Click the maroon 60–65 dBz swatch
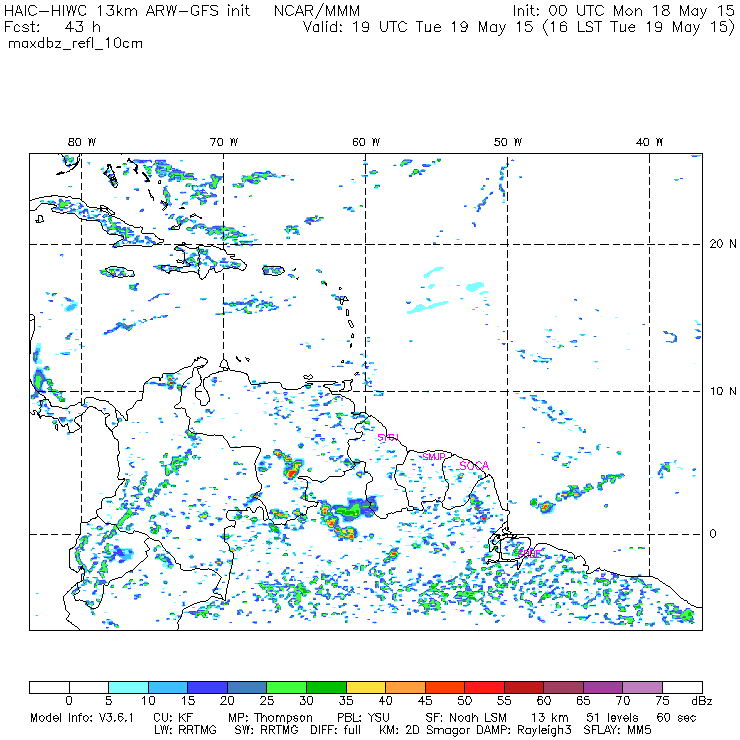This screenshot has width=740, height=740. 563,687
